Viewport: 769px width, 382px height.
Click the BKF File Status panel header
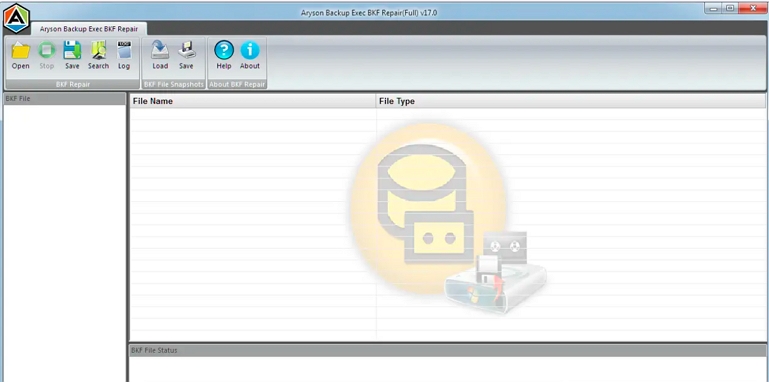447,351
